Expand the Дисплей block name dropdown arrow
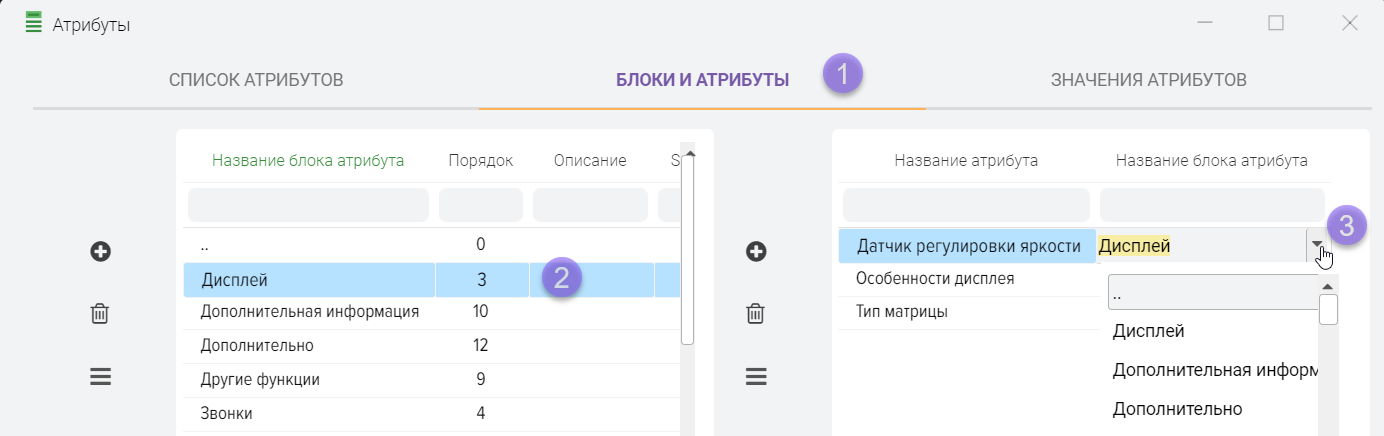The height and width of the screenshot is (436, 1384). point(1317,246)
